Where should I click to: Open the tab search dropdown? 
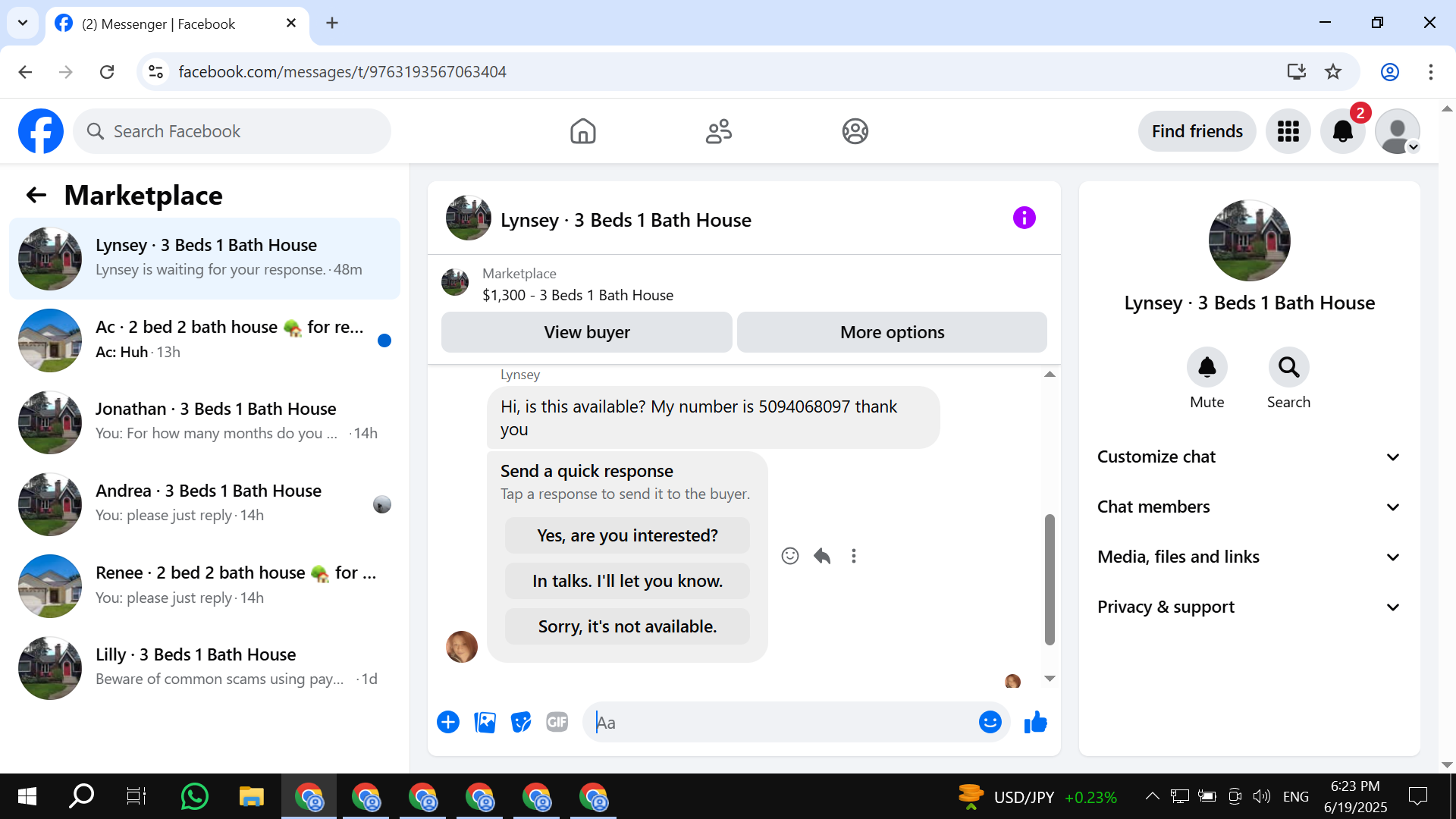[23, 23]
